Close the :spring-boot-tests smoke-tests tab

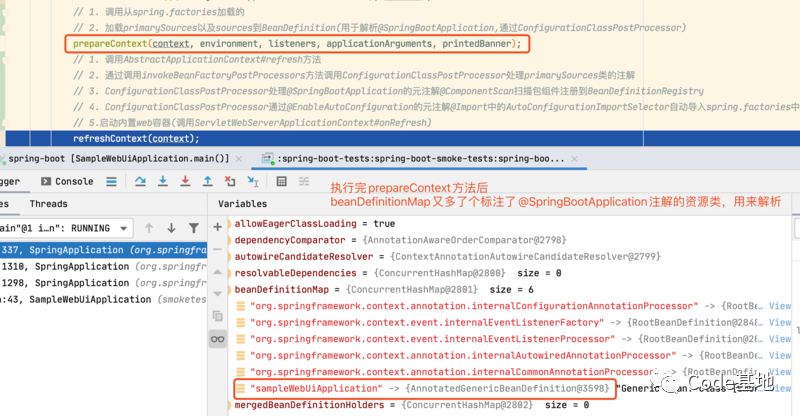pos(574,159)
